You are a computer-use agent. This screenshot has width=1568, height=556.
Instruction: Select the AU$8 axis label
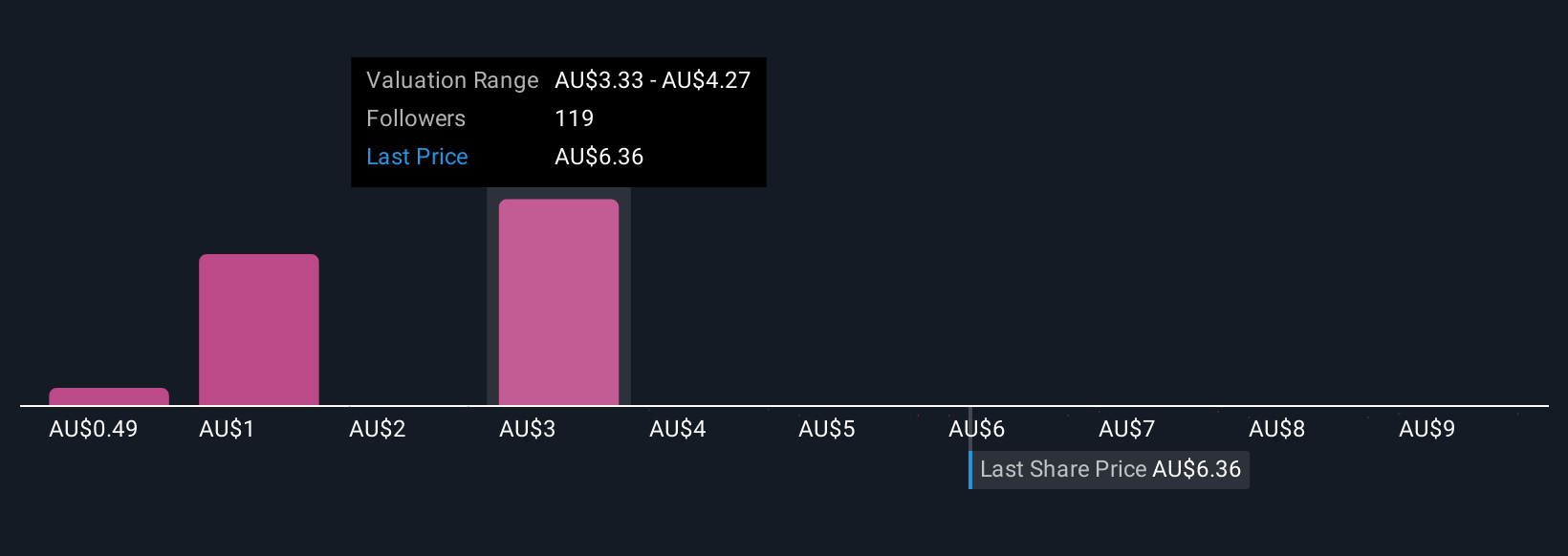(x=1276, y=429)
